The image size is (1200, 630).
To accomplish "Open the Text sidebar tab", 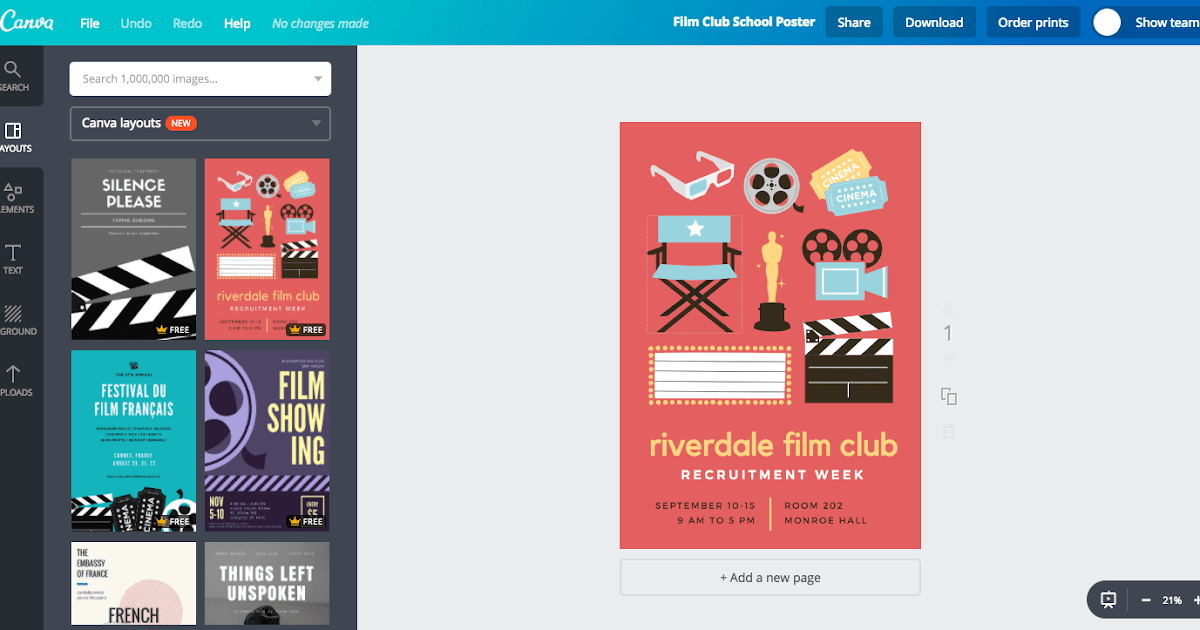I will click(x=14, y=259).
